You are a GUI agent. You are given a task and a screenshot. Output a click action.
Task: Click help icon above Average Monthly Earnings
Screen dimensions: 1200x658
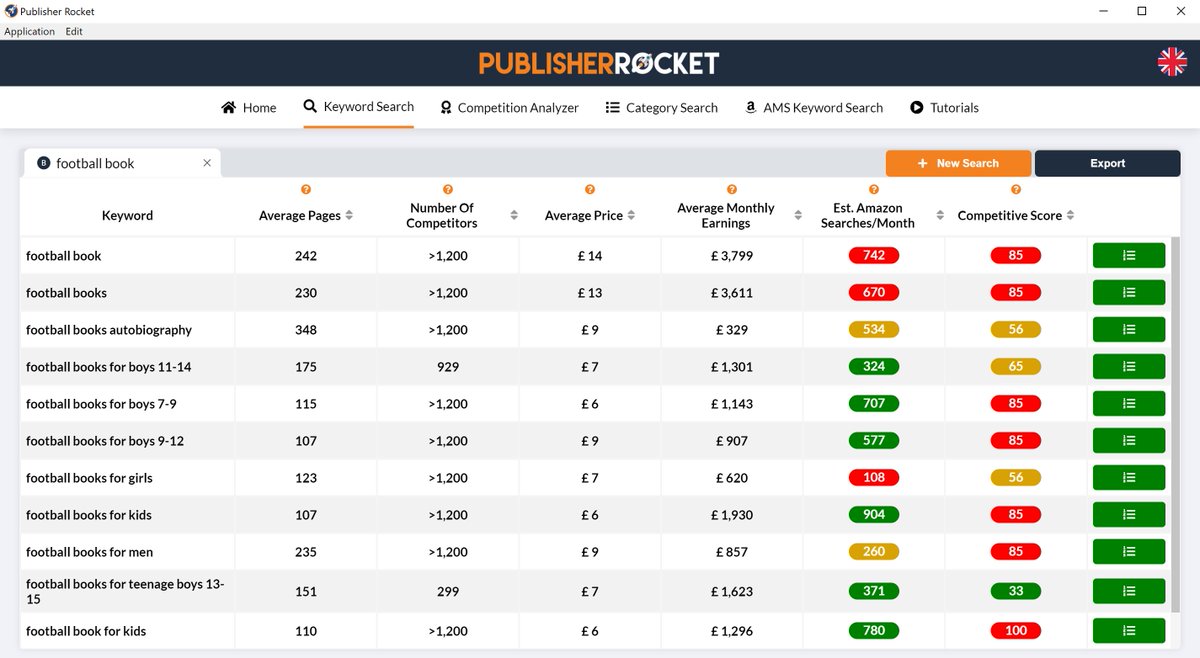(732, 190)
